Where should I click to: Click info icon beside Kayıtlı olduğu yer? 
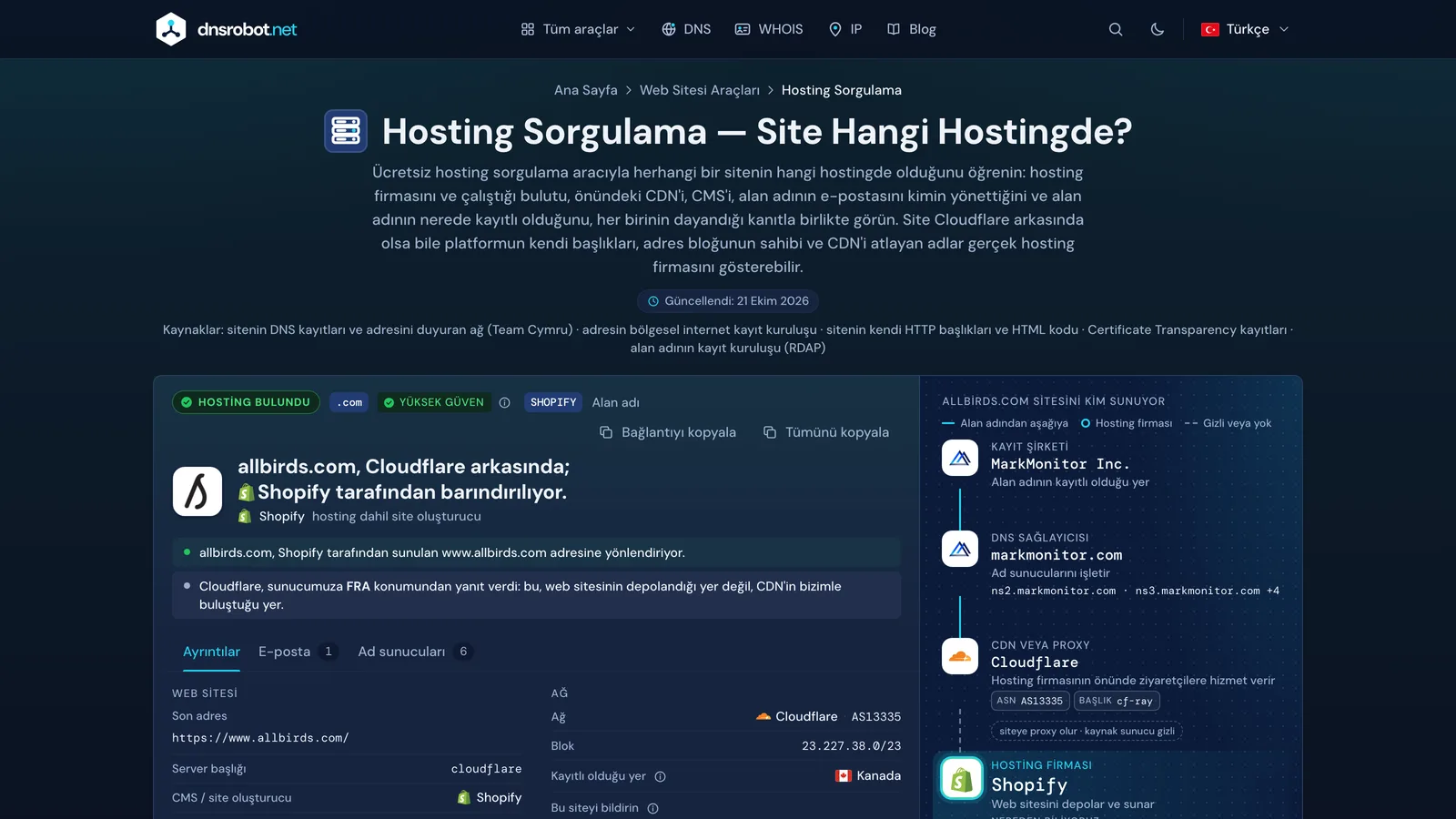tap(661, 776)
